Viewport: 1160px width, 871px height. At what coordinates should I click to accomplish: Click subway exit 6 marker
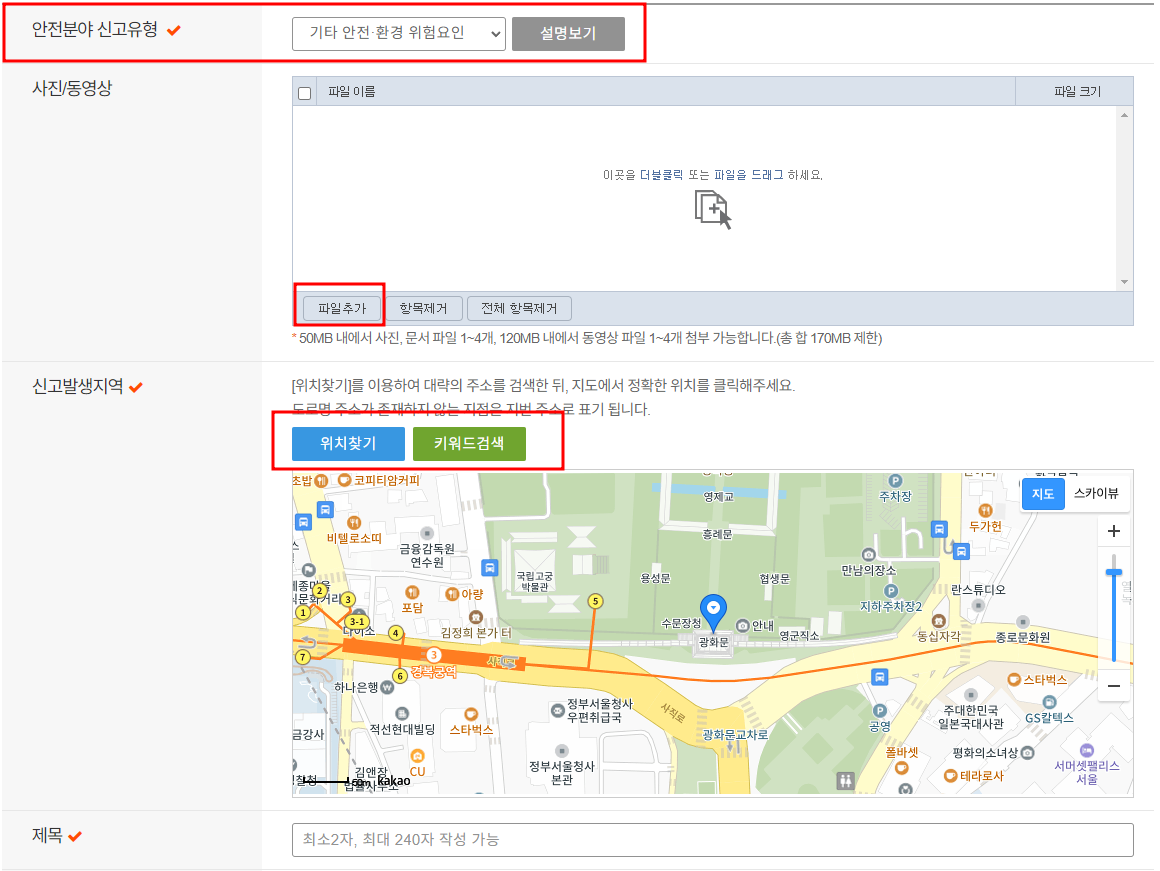click(400, 676)
